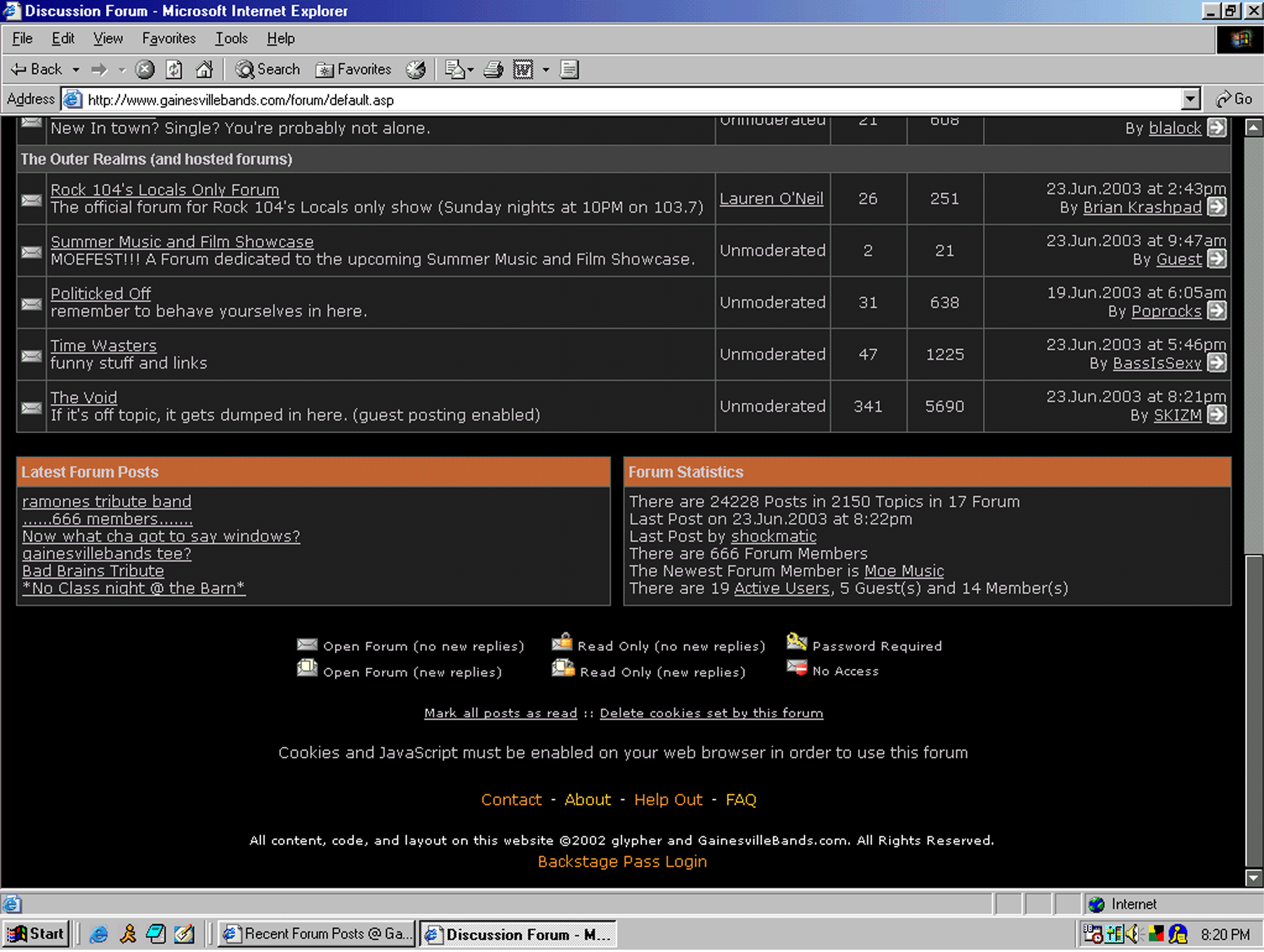Open the 'ramones tribute band' latest post
The image size is (1264, 952).
pos(107,501)
